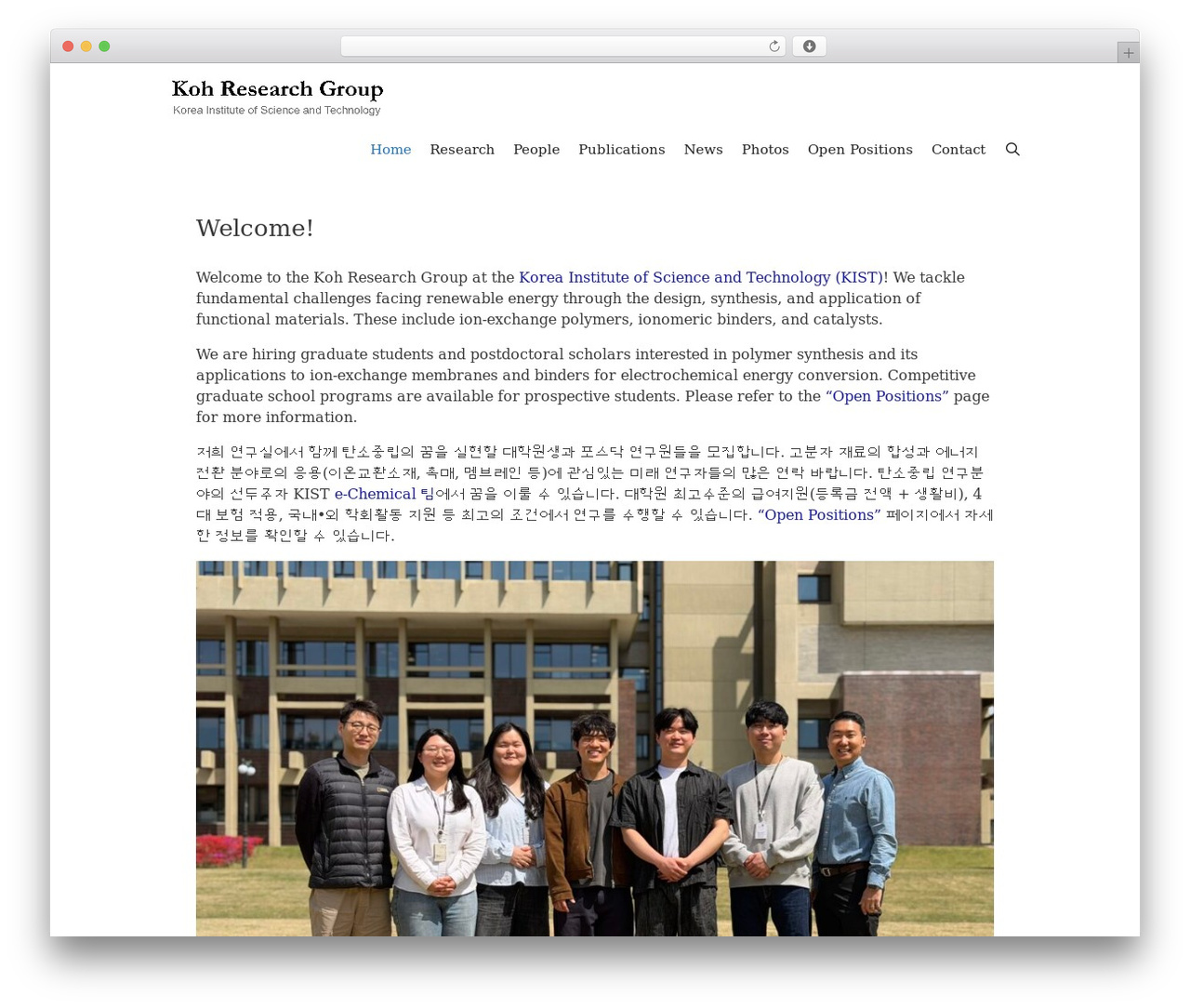Go to the Home menu item

click(390, 150)
